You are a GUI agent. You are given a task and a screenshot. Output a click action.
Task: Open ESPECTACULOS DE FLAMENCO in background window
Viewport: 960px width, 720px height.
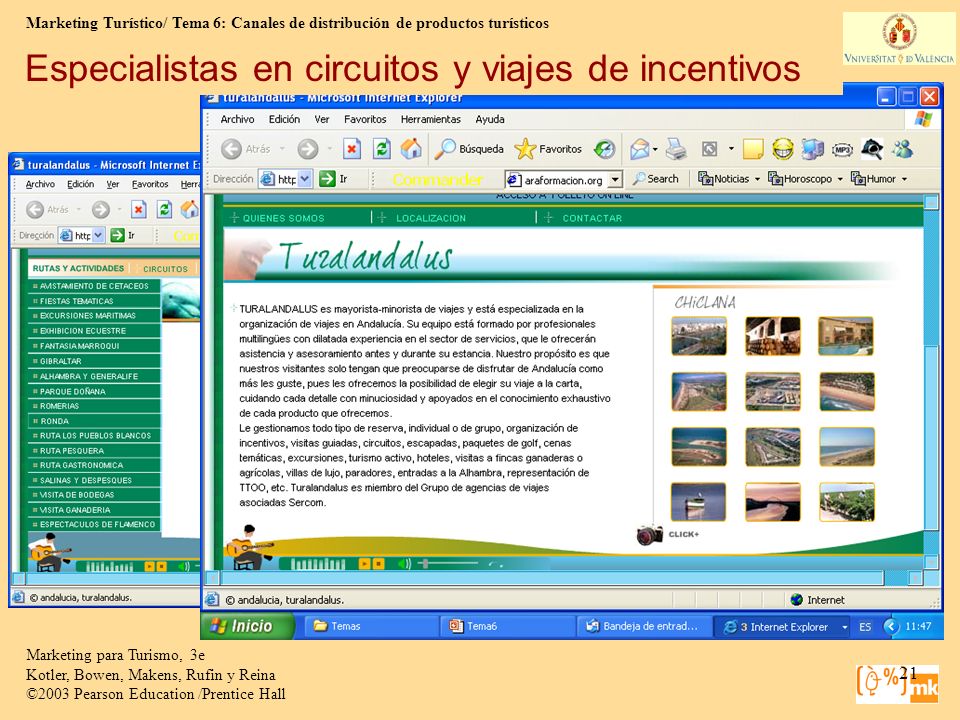(x=94, y=525)
